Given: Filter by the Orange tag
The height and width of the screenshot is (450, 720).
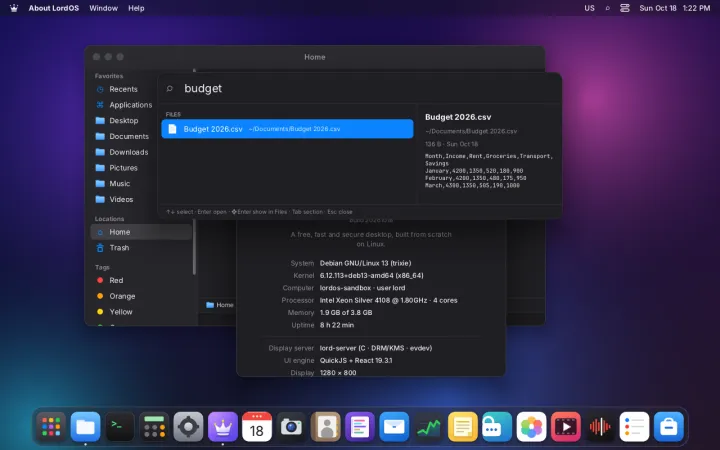Looking at the screenshot, I should click(x=141, y=296).
